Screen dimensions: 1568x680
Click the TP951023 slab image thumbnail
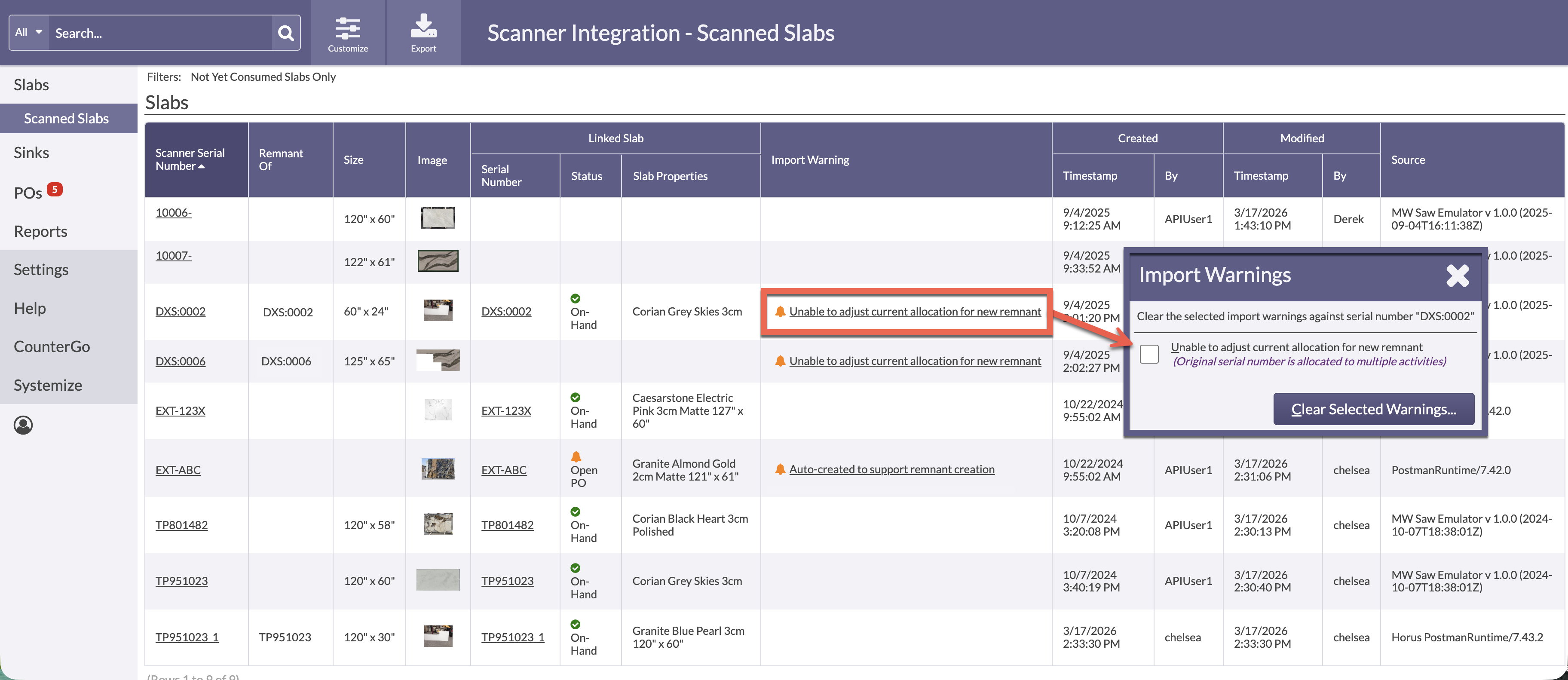pos(438,579)
